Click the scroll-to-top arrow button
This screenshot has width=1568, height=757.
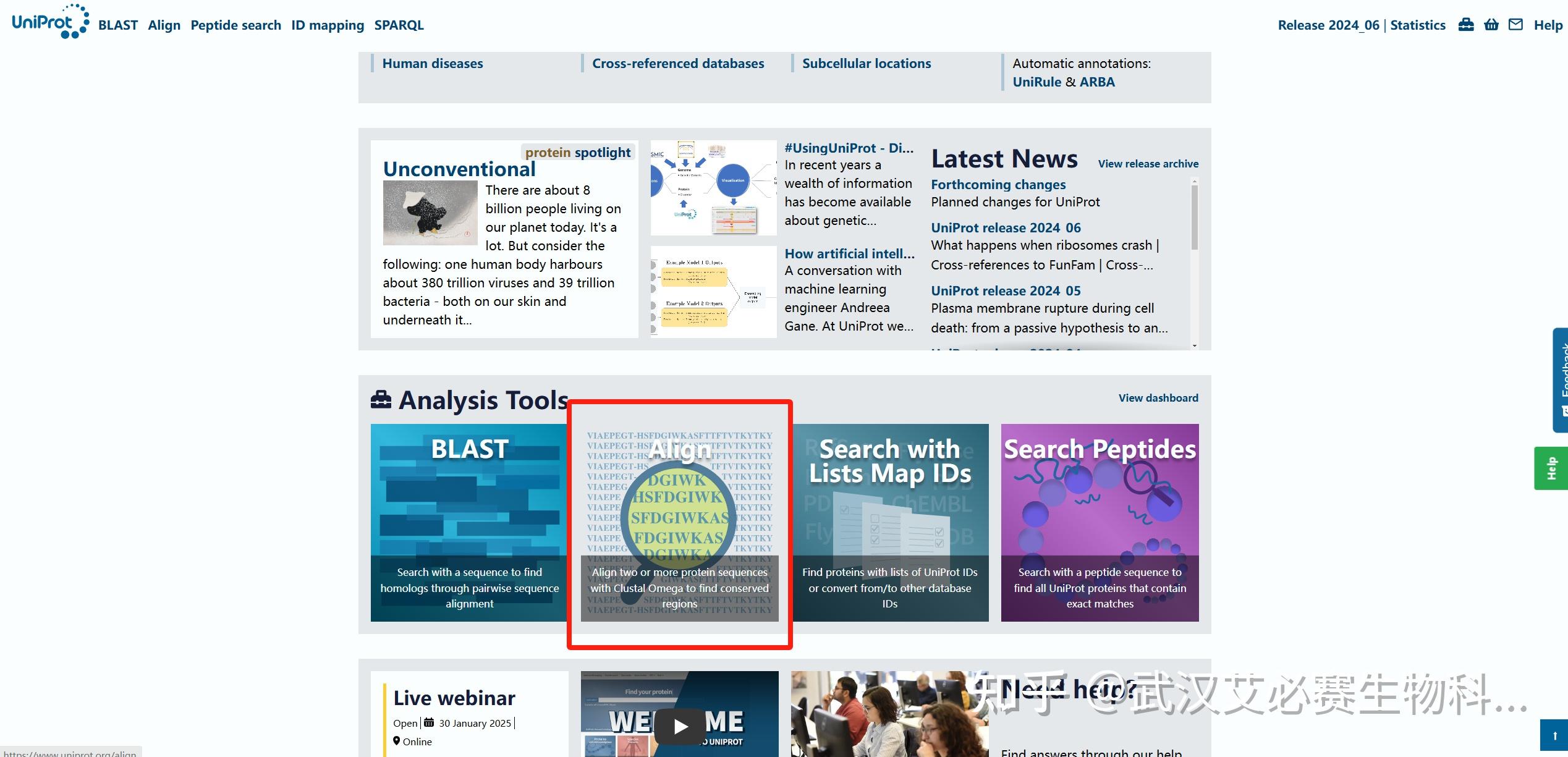1554,735
